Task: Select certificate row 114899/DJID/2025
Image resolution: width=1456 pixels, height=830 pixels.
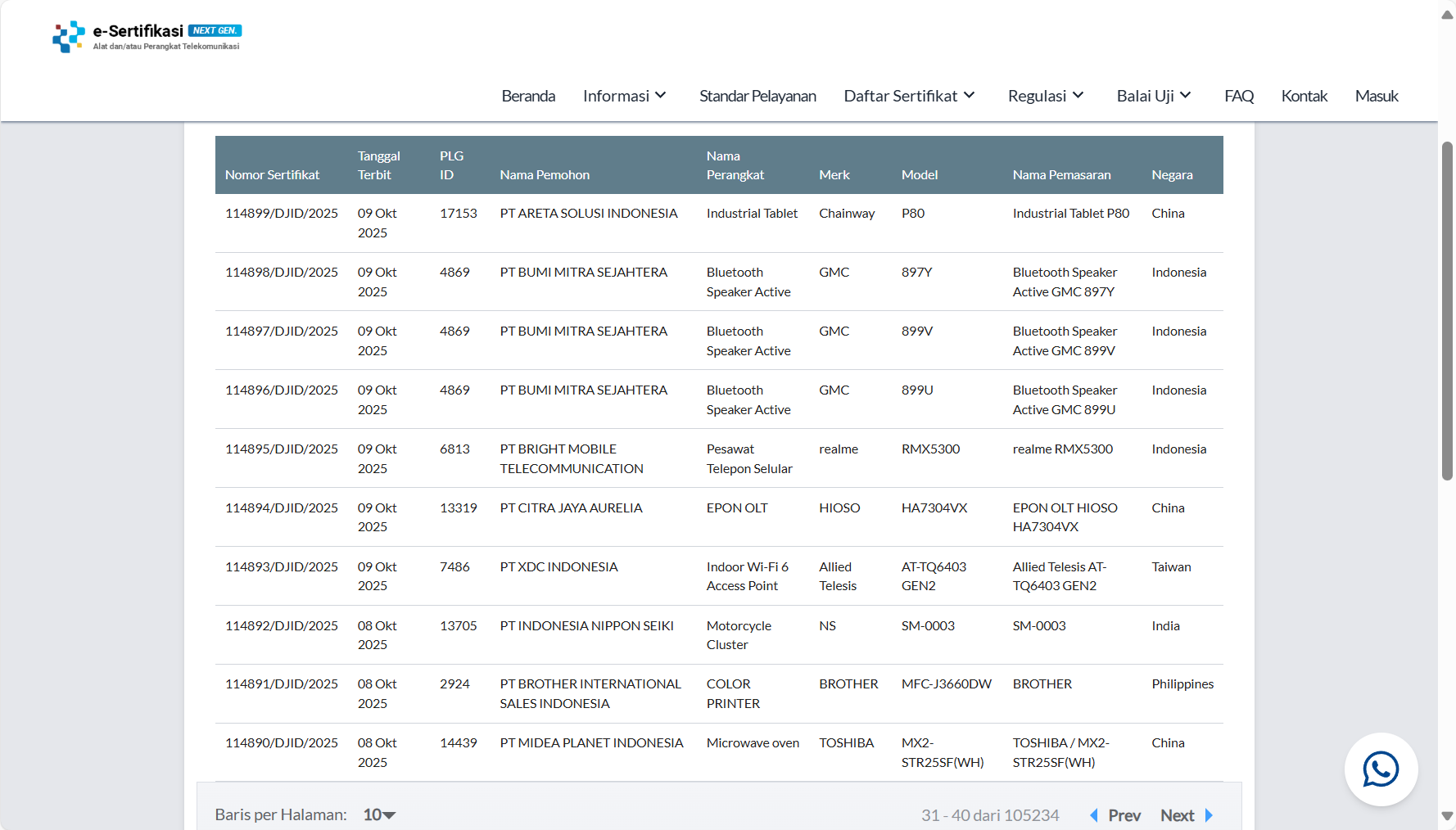Action: pos(282,214)
